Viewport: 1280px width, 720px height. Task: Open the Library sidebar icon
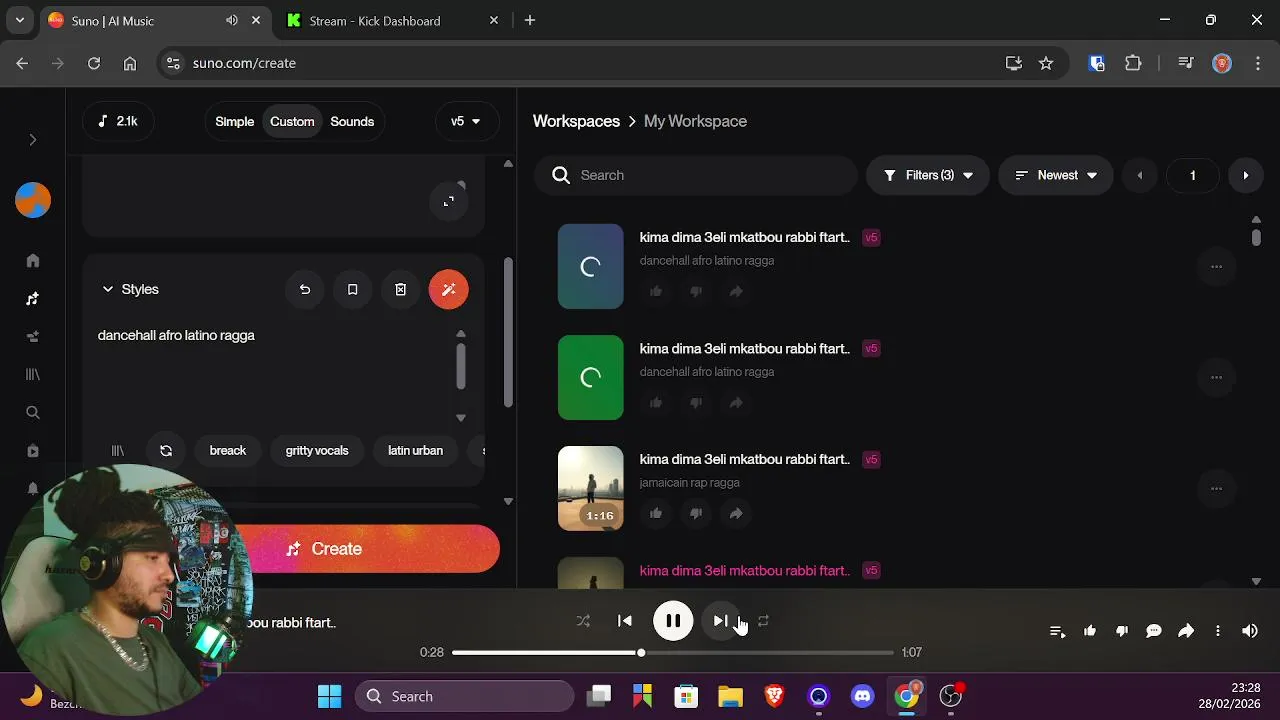tap(33, 374)
